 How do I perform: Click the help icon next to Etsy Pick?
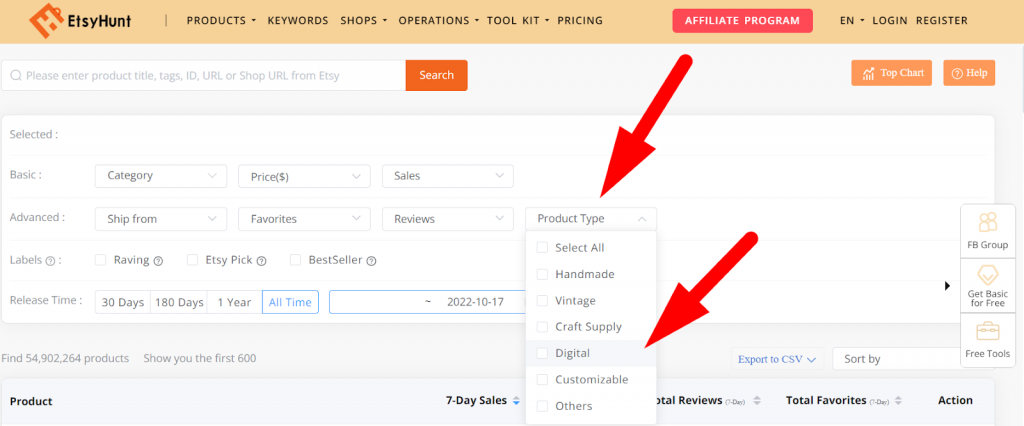pyautogui.click(x=262, y=261)
